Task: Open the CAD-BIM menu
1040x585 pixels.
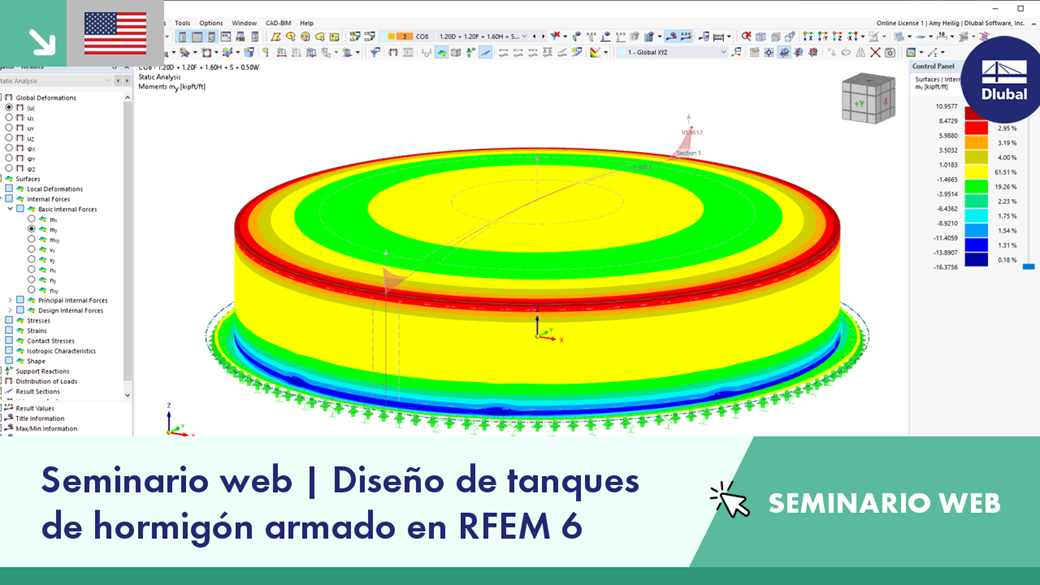Action: tap(279, 23)
